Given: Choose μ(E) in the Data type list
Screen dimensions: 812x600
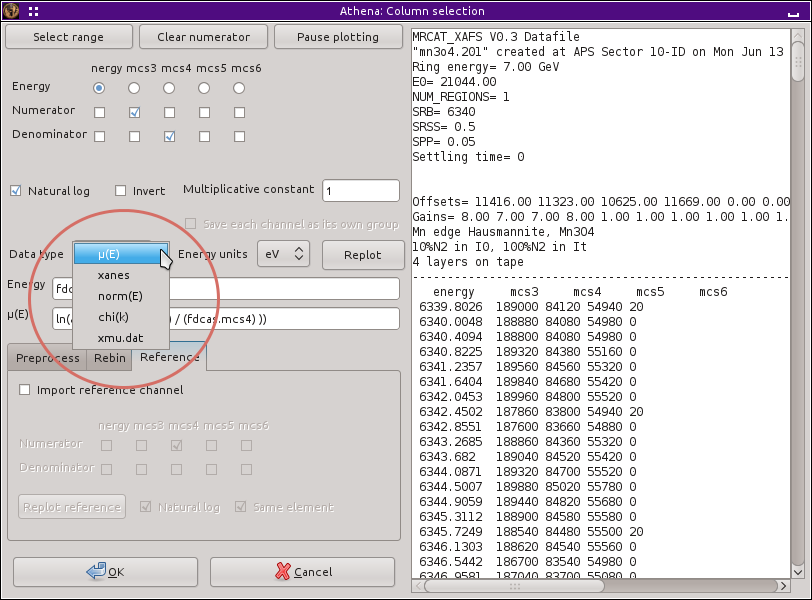Looking at the screenshot, I should pos(121,254).
